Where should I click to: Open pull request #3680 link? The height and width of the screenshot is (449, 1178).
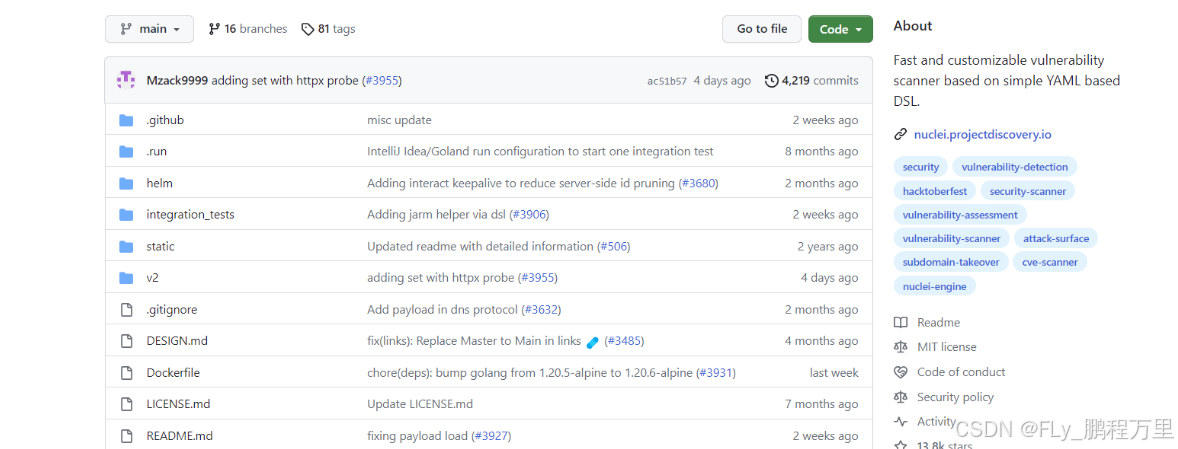699,183
